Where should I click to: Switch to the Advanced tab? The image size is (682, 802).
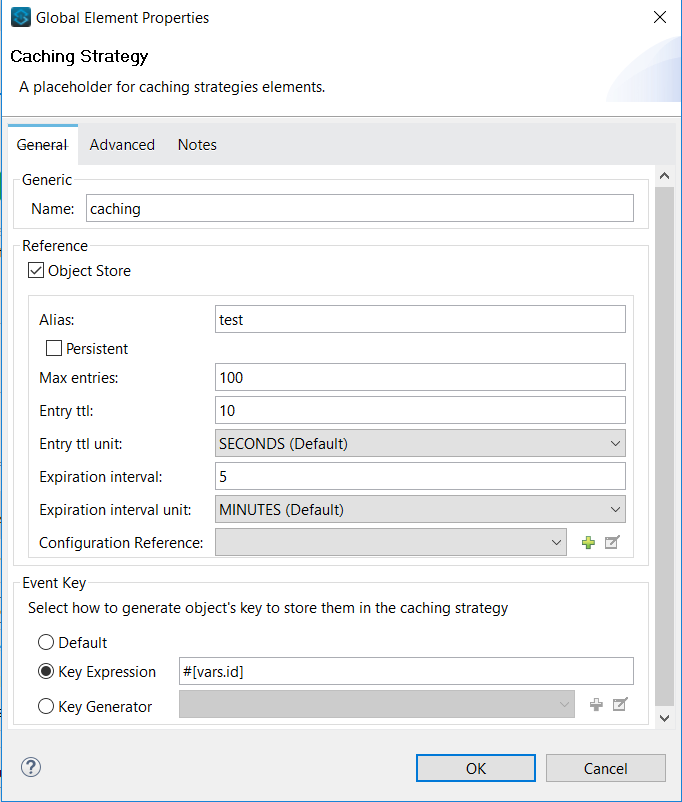[122, 145]
